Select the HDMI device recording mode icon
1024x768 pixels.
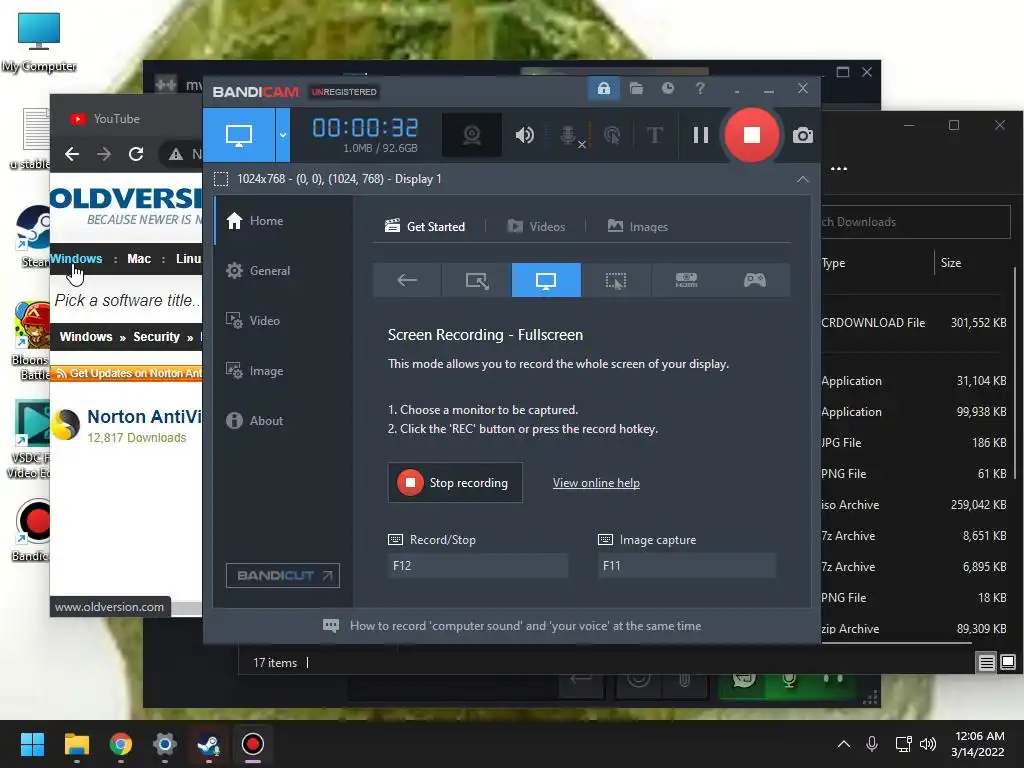click(686, 280)
